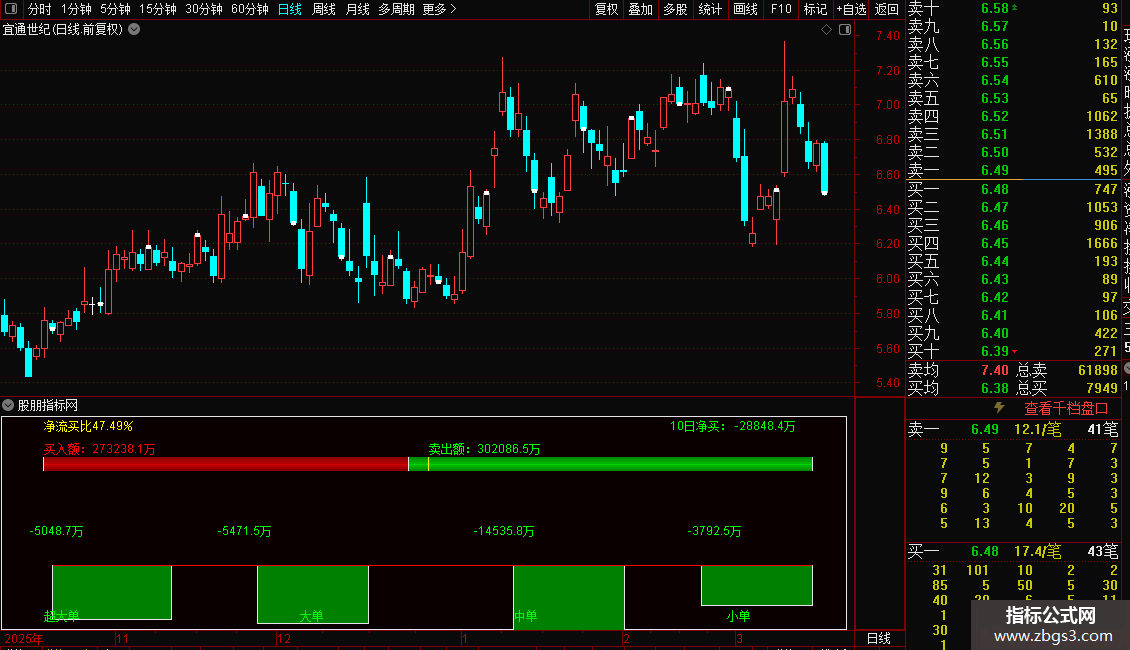The height and width of the screenshot is (650, 1130).
Task: Click 总买 value 7949
Action: coord(1102,388)
